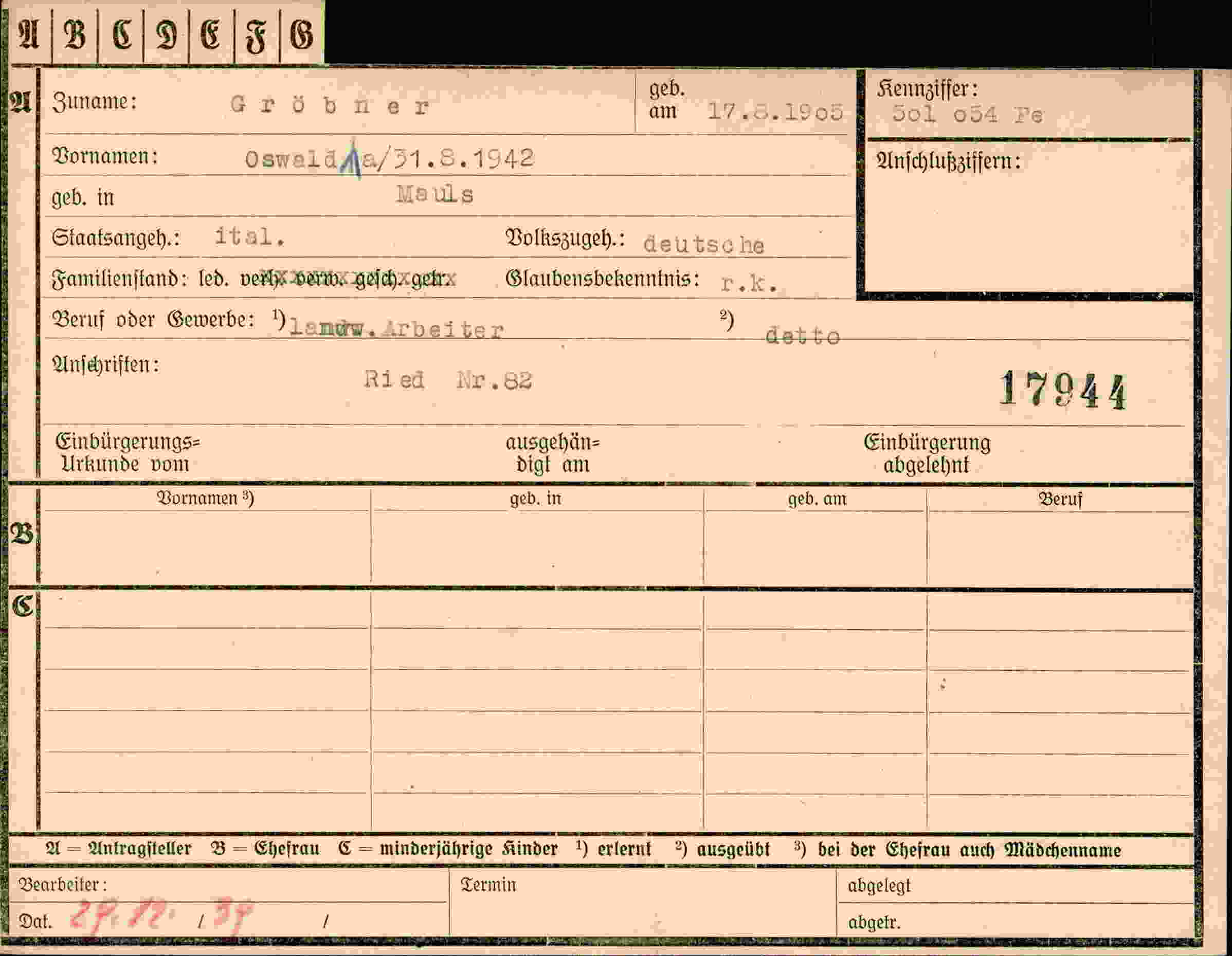
Task: Select index tab letter D
Action: pos(167,35)
